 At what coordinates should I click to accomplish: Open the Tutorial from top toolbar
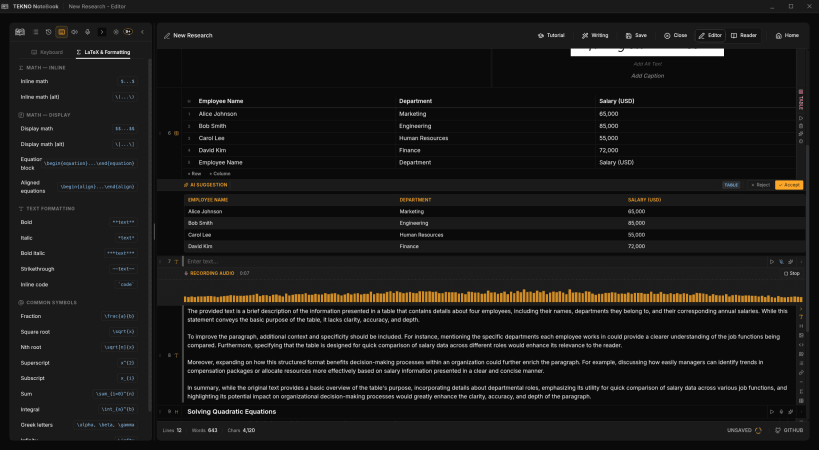tap(551, 35)
